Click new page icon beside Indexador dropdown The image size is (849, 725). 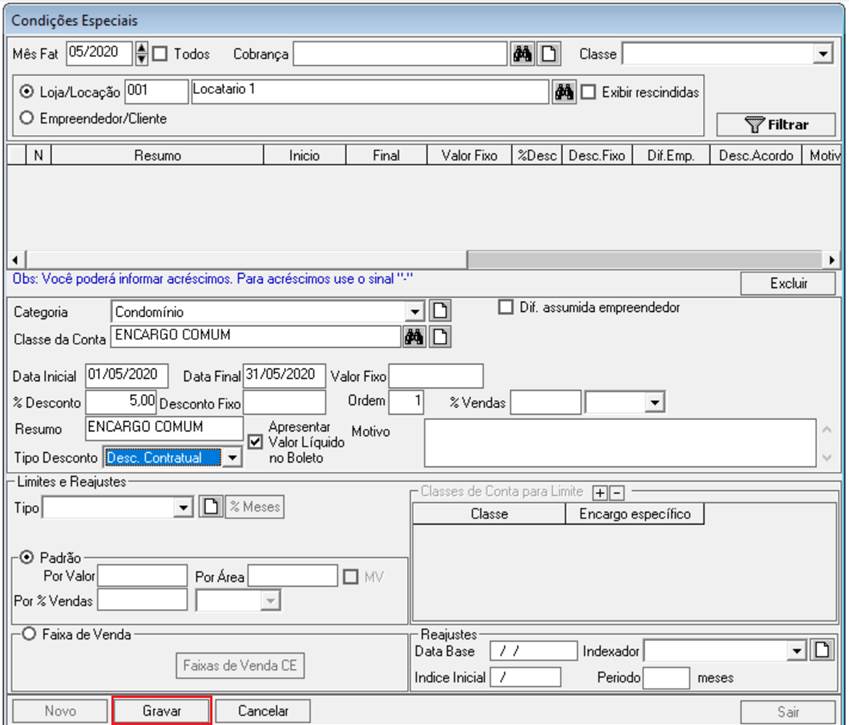822,650
